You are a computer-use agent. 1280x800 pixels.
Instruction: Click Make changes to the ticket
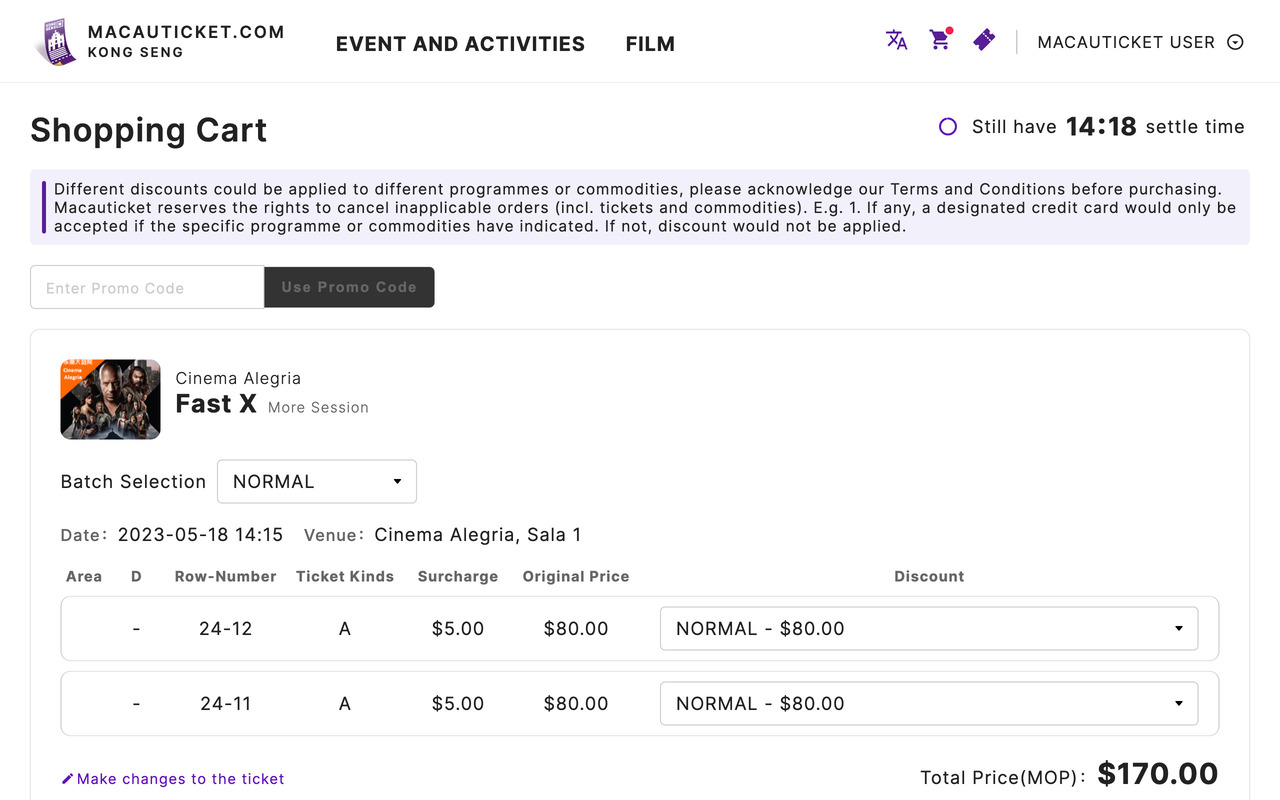181,779
